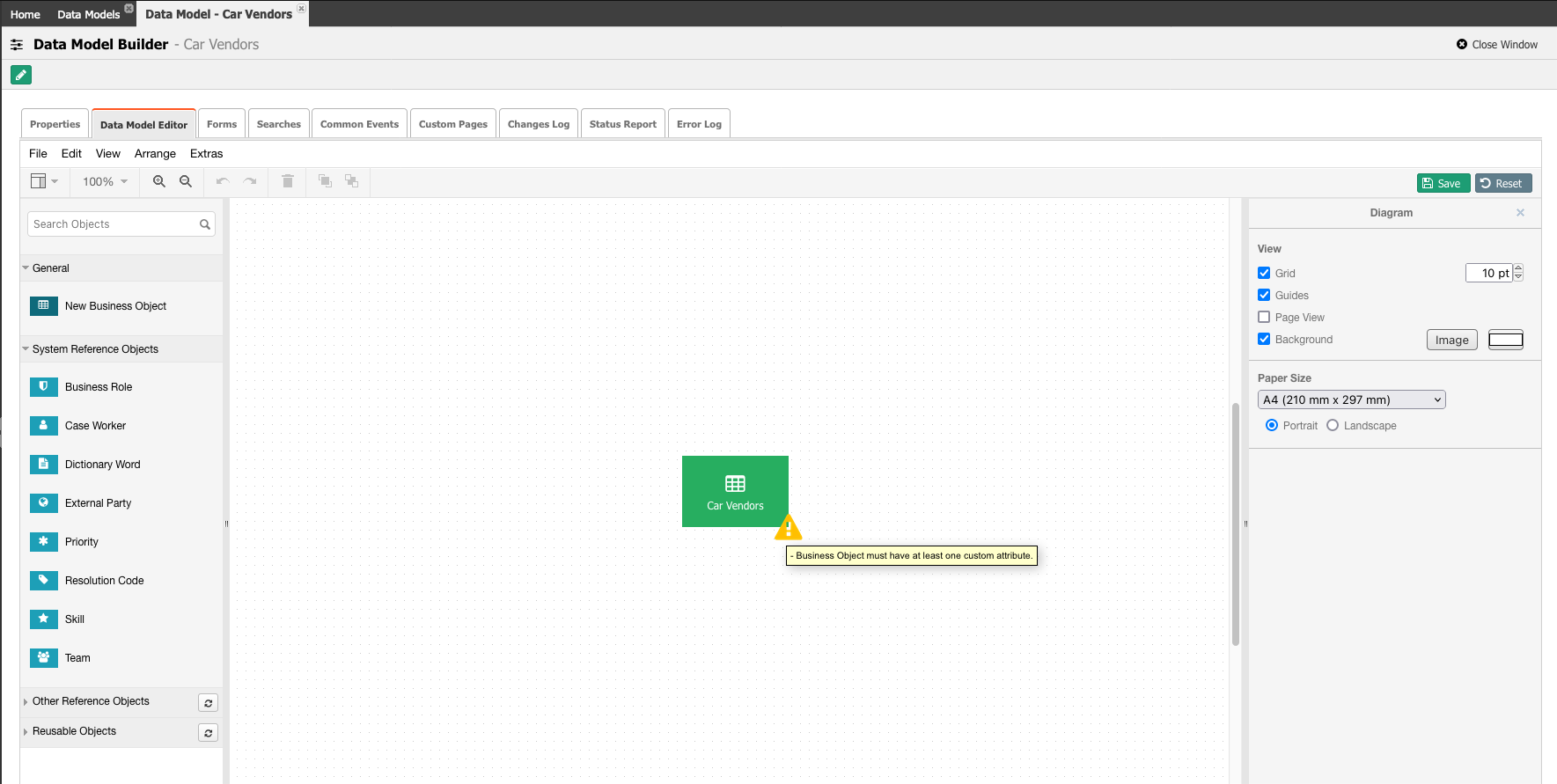
Task: Refresh Reusable Objects list
Action: pos(208,733)
